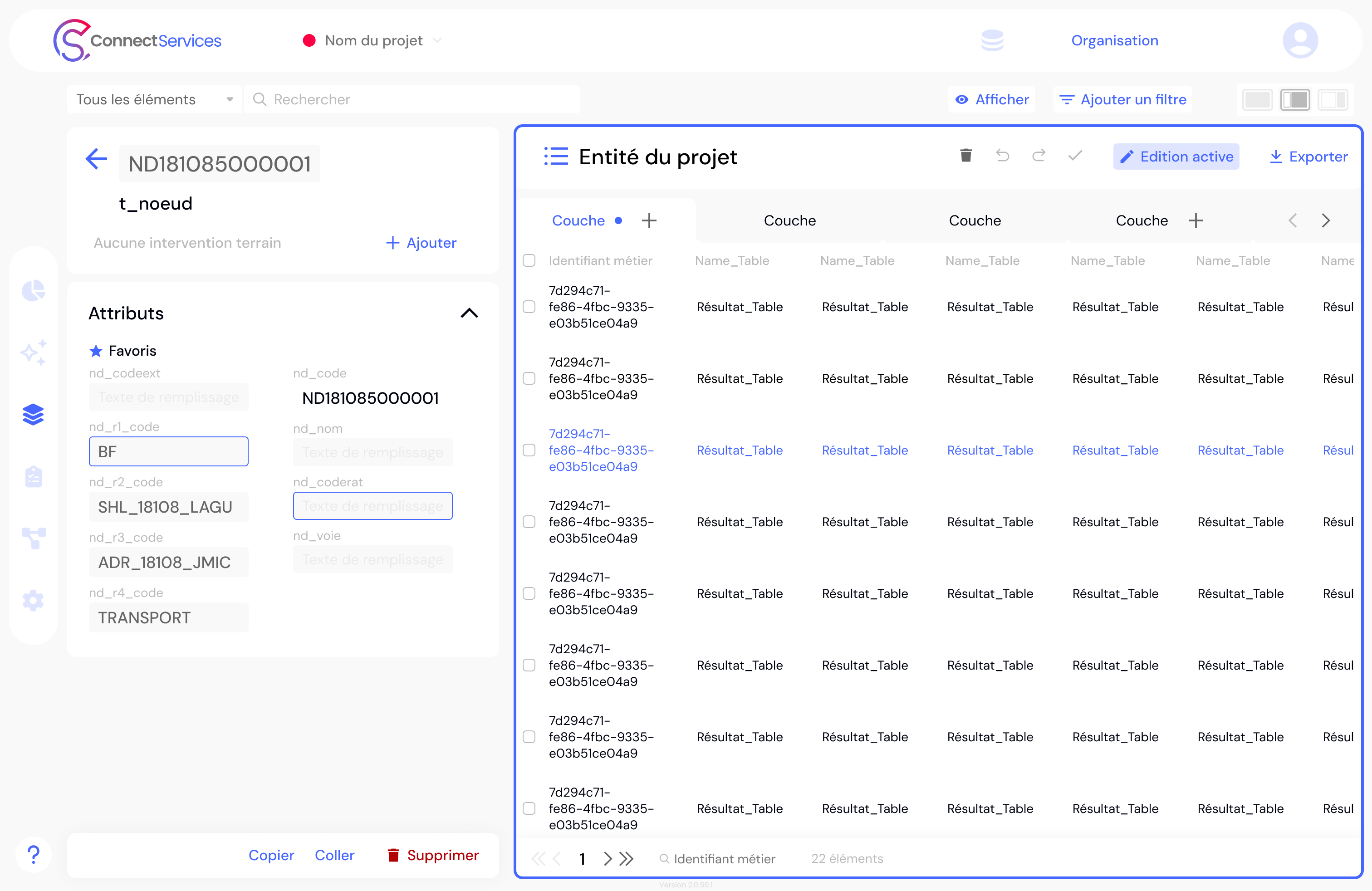The height and width of the screenshot is (891, 1372).
Task: Click the validate checkmark icon
Action: tap(1075, 156)
